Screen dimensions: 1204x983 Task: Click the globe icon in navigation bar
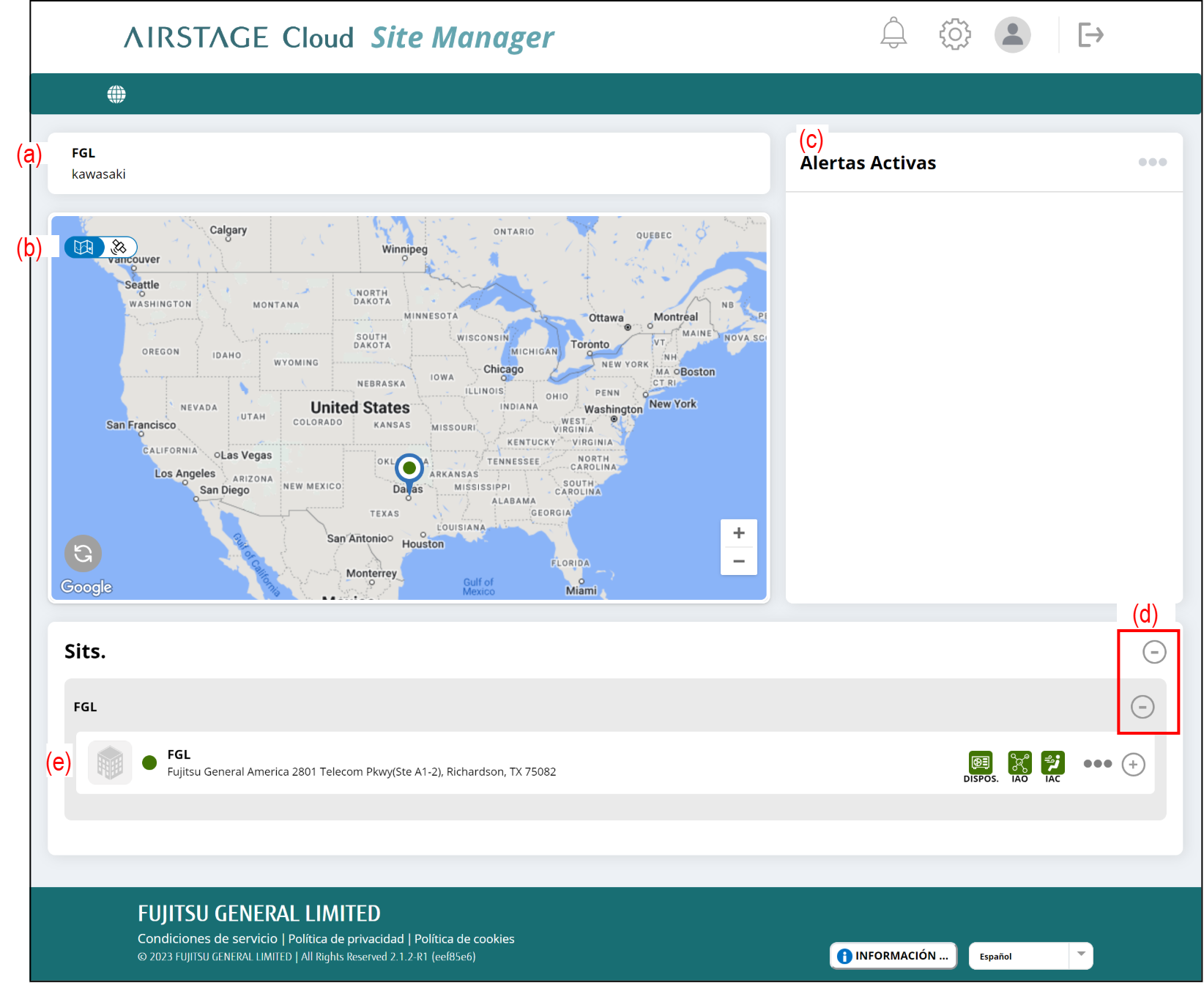116,94
